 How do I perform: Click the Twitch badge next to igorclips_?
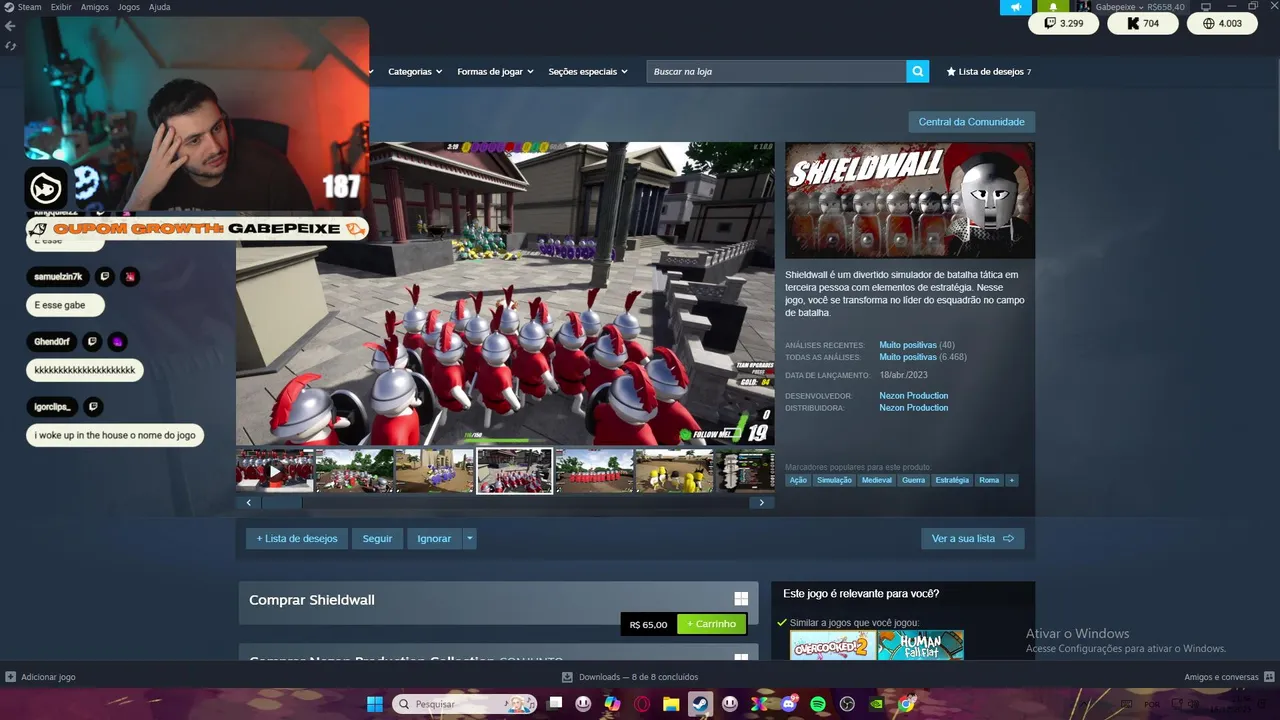[93, 407]
